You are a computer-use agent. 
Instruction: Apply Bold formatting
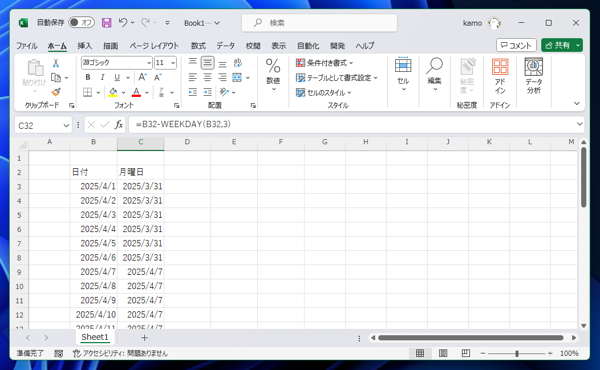coord(88,78)
